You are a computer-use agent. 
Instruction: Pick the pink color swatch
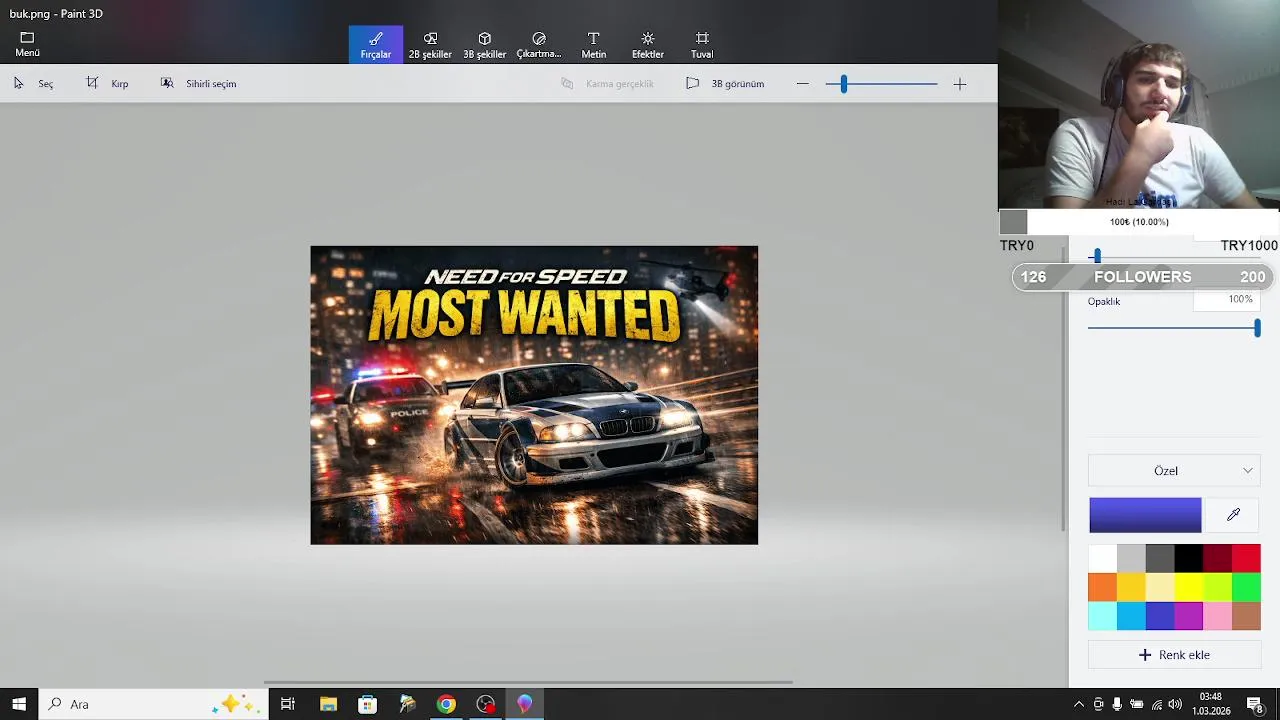[x=1218, y=616]
